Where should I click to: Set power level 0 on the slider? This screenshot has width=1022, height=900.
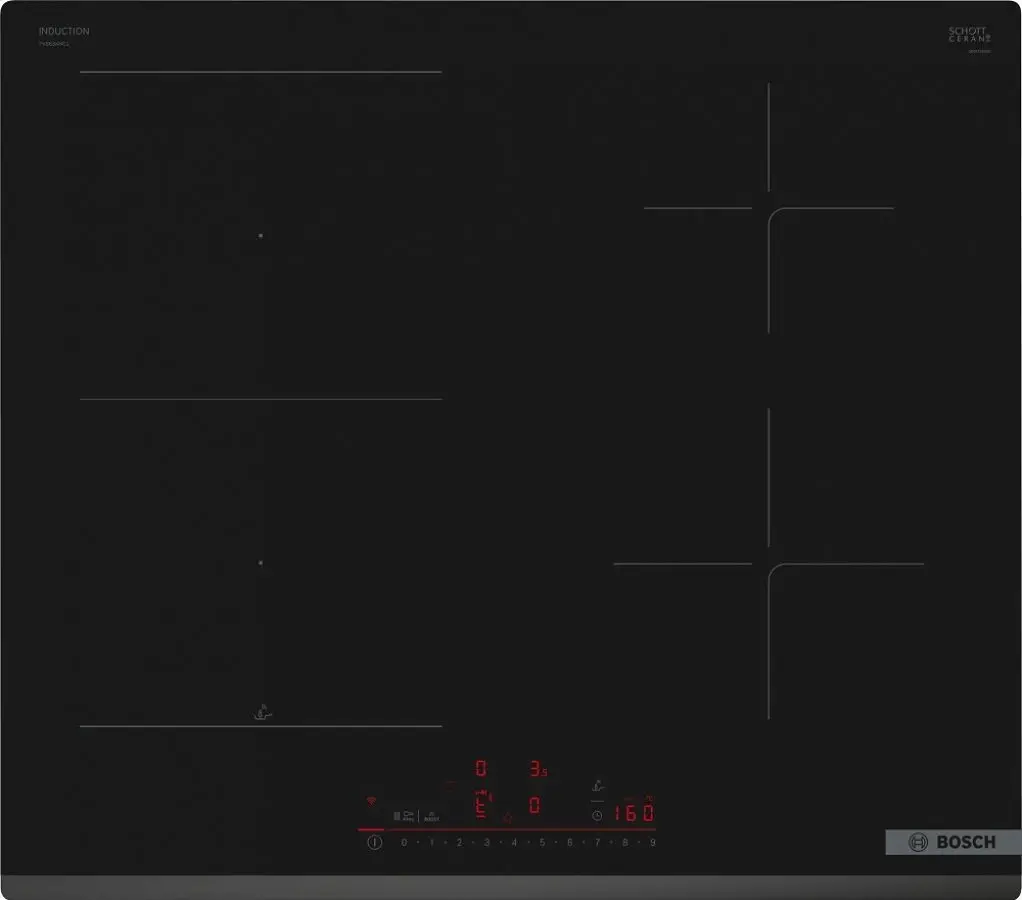[404, 843]
